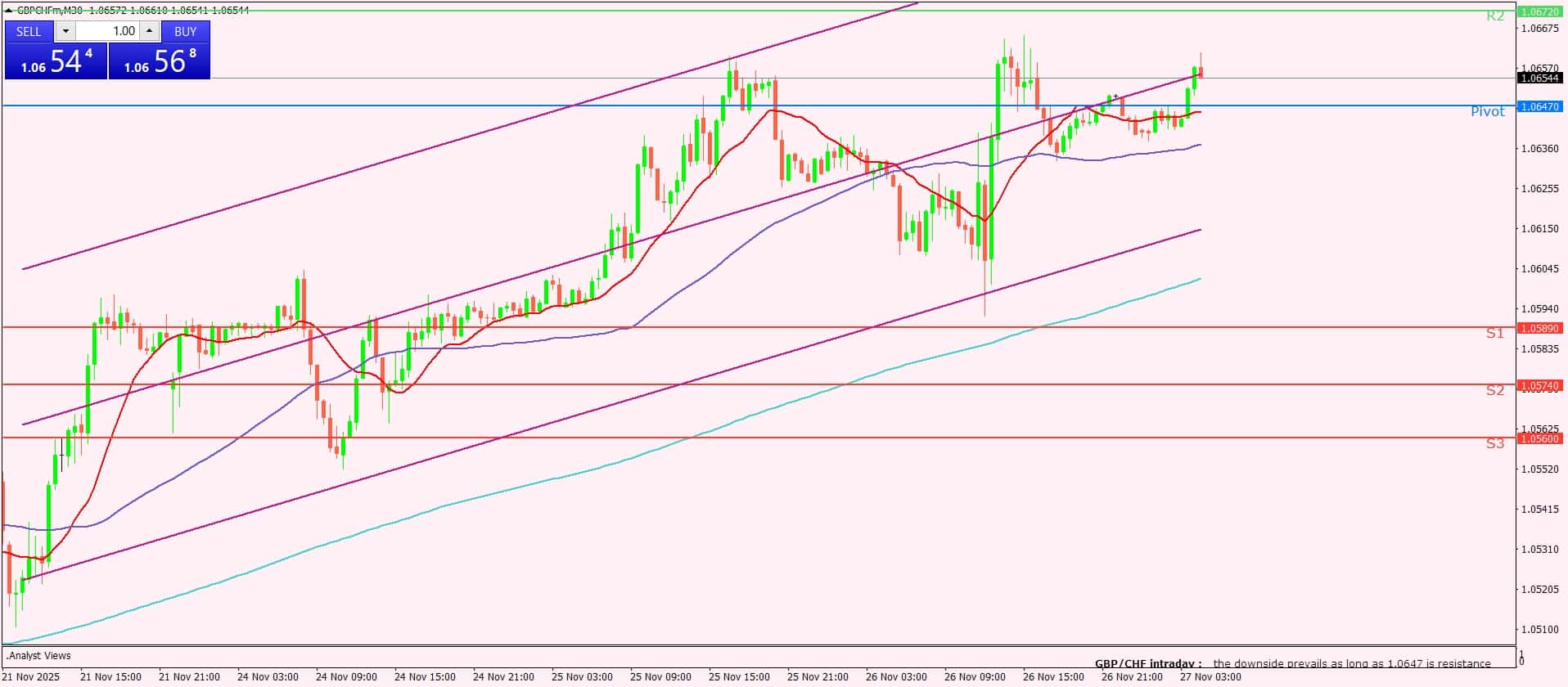Viewport: 1568px width, 687px height.
Task: Decrease the trade volume with the down arrow
Action: [65, 31]
